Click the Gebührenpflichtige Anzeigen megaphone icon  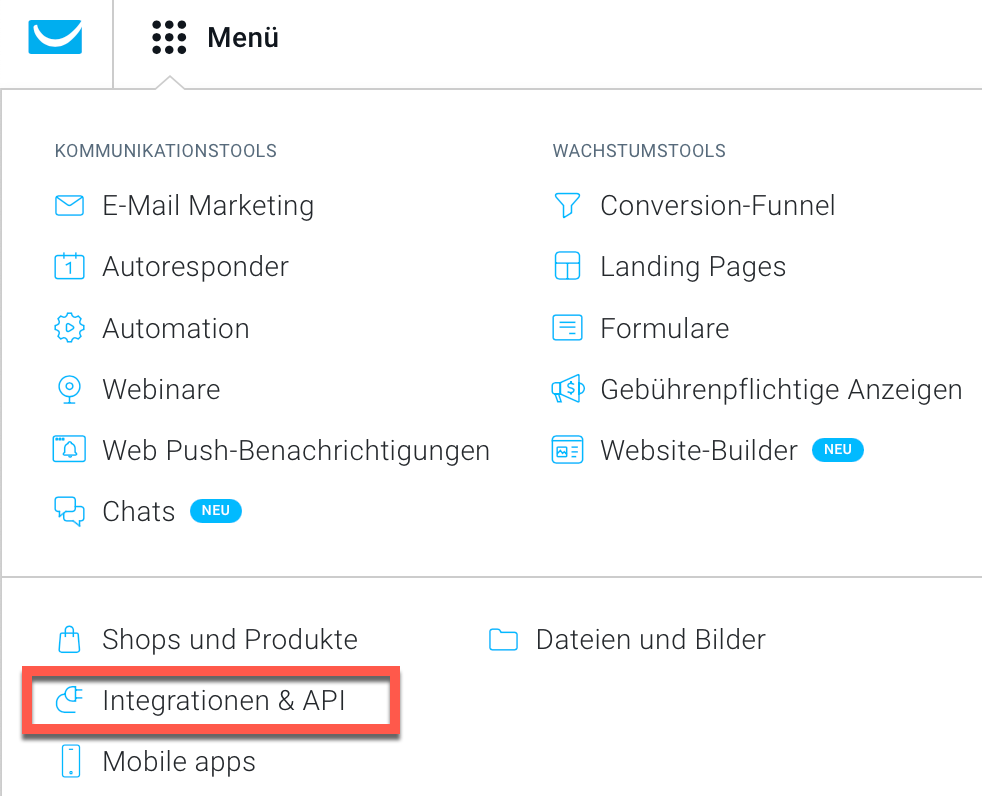point(568,390)
